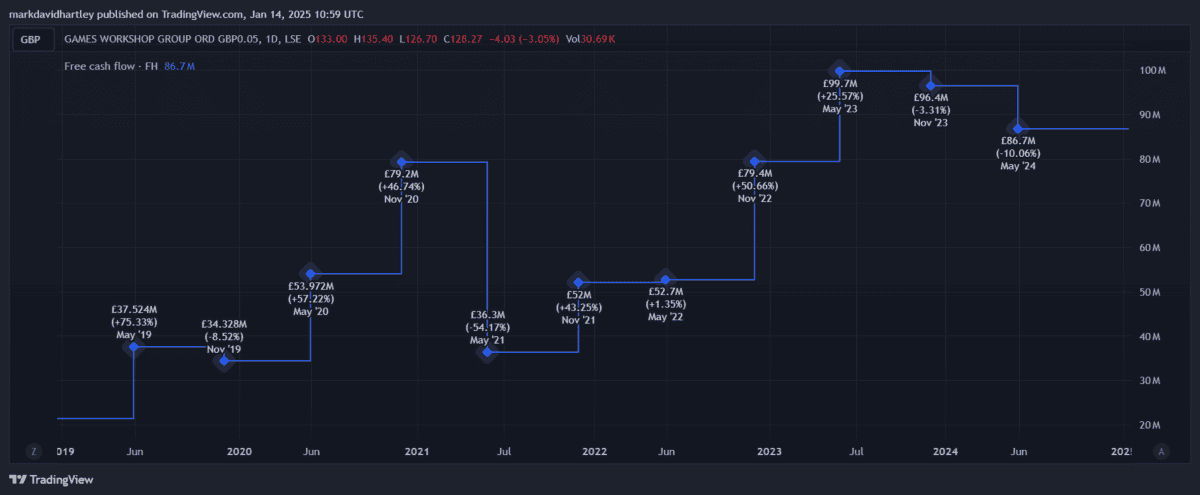Select the Nov '22 £79.4M data point

point(755,161)
